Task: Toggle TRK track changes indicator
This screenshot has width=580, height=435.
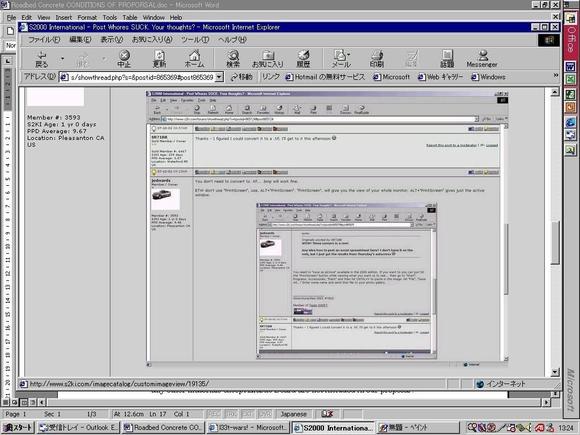Action: (231, 414)
